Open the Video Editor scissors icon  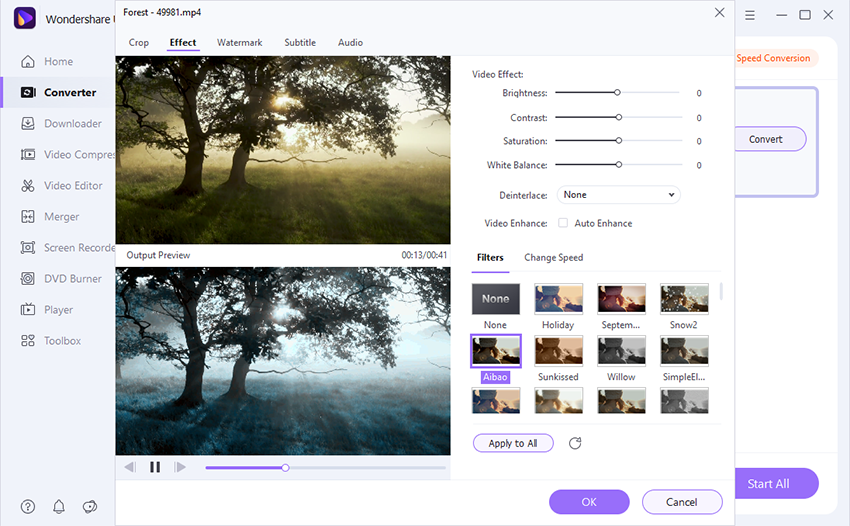pos(28,186)
